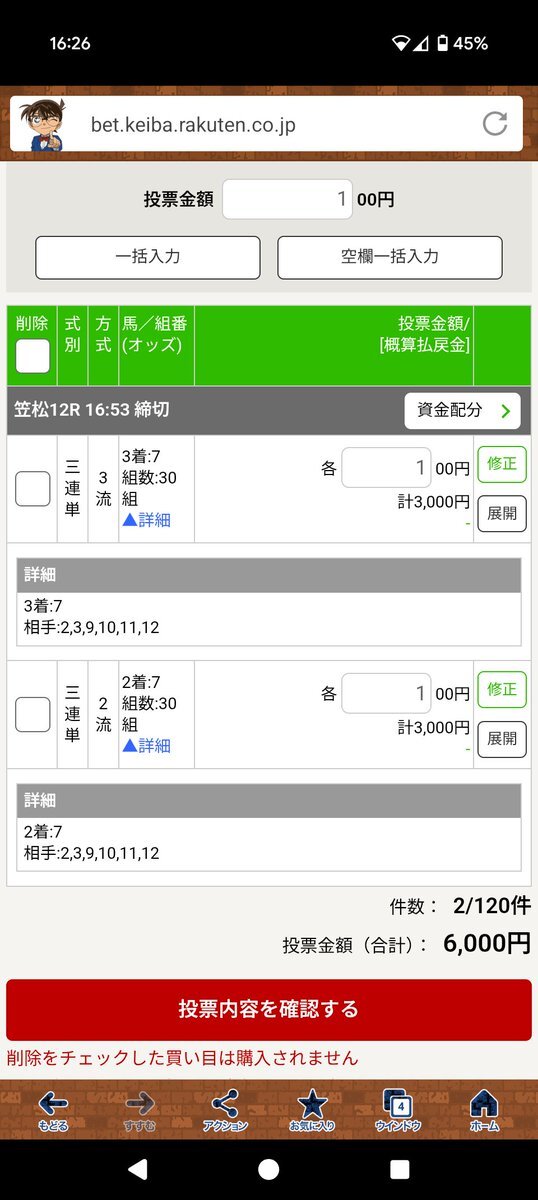The height and width of the screenshot is (1200, 538).
Task: Check delete box for 3着:7 bet
Action: (32, 488)
